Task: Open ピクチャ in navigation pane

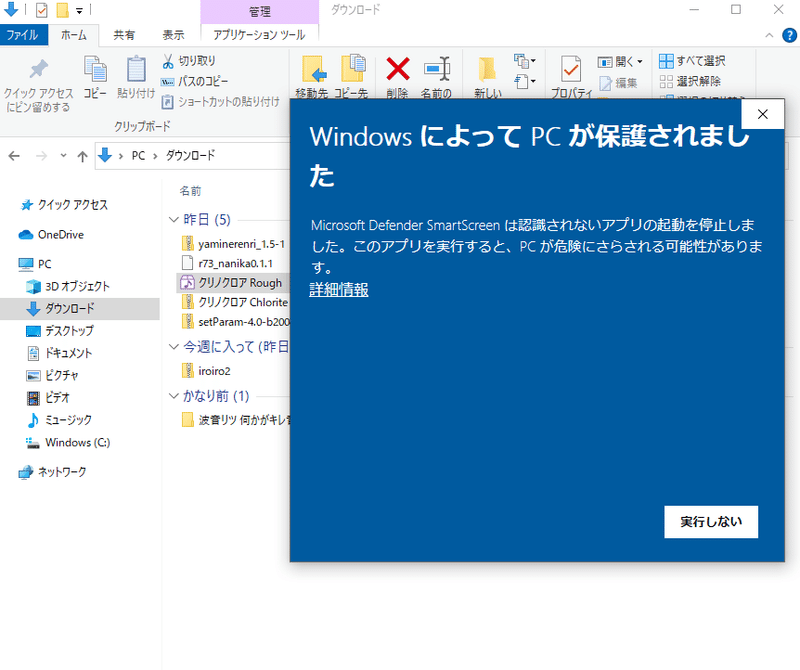Action: click(52, 376)
